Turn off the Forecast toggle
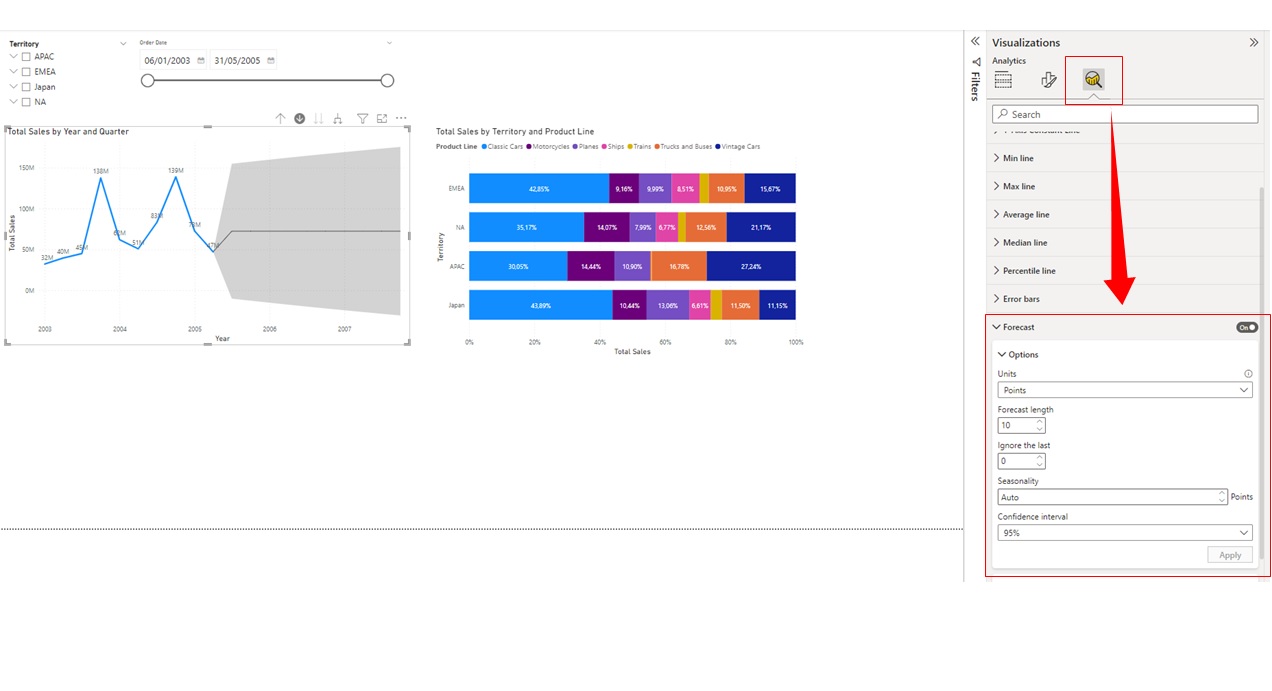The width and height of the screenshot is (1272, 691). (1246, 327)
